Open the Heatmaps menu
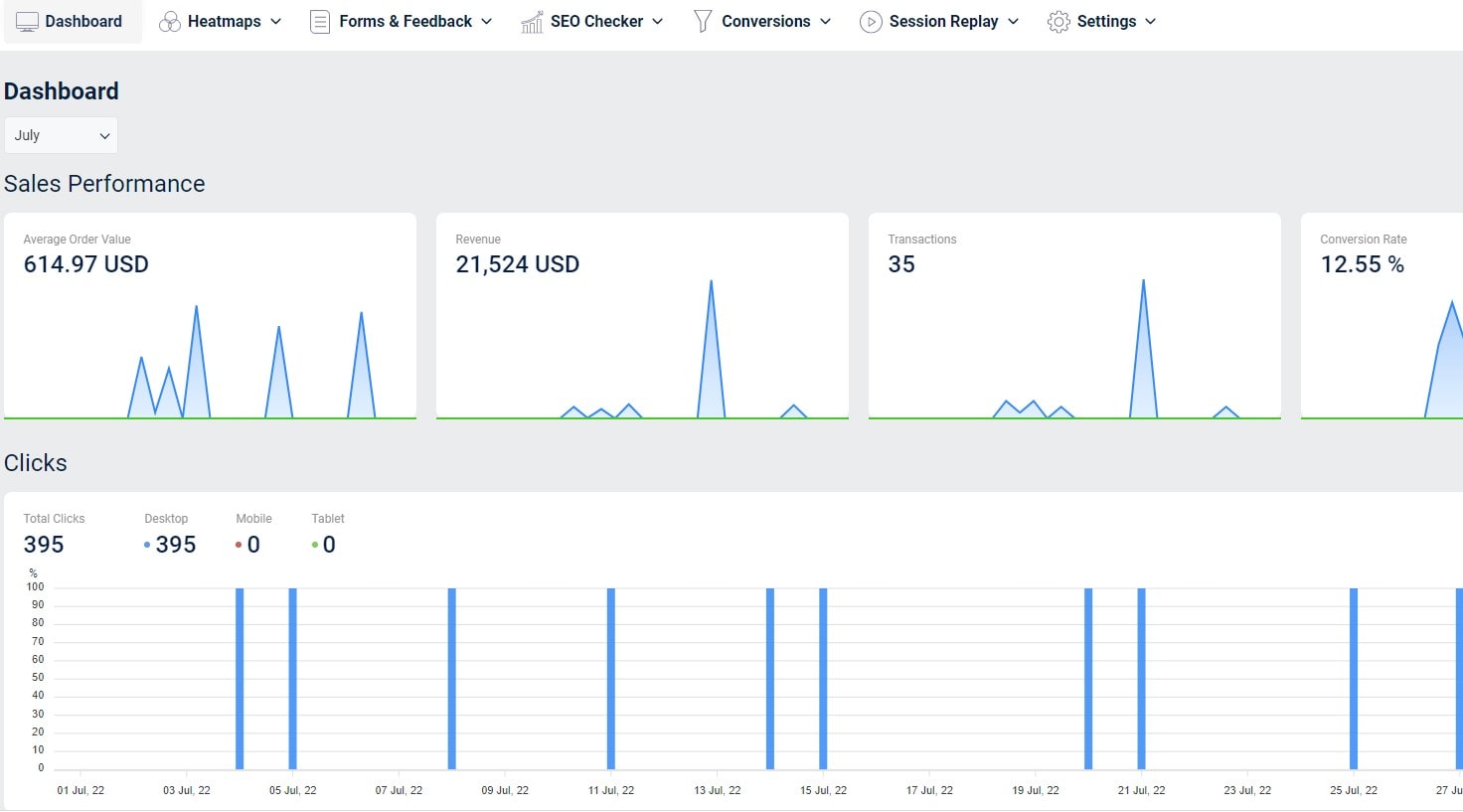The image size is (1463, 812). coord(221,22)
